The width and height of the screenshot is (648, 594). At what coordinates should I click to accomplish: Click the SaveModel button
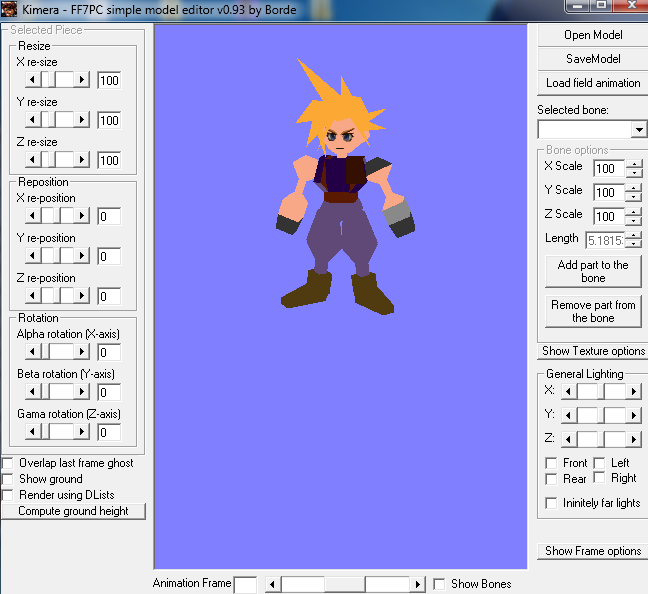(x=593, y=59)
